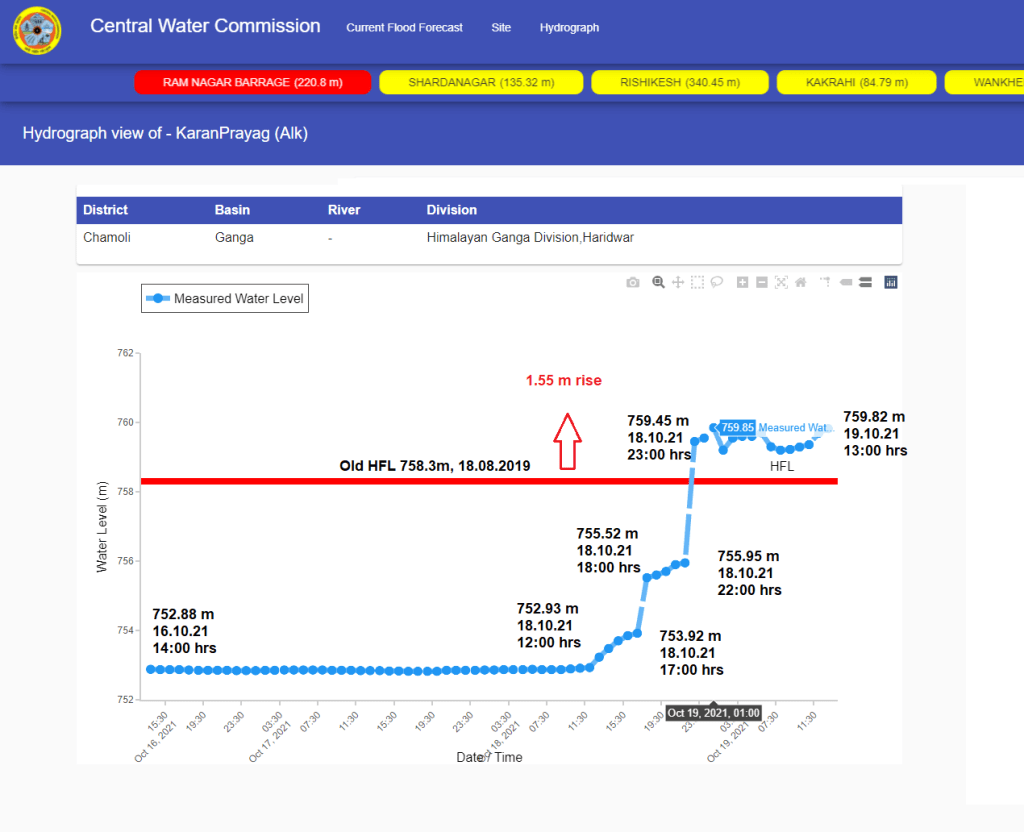Screen dimensions: 1024x832
Task: Download plot as PNG camera icon
Action: click(633, 283)
